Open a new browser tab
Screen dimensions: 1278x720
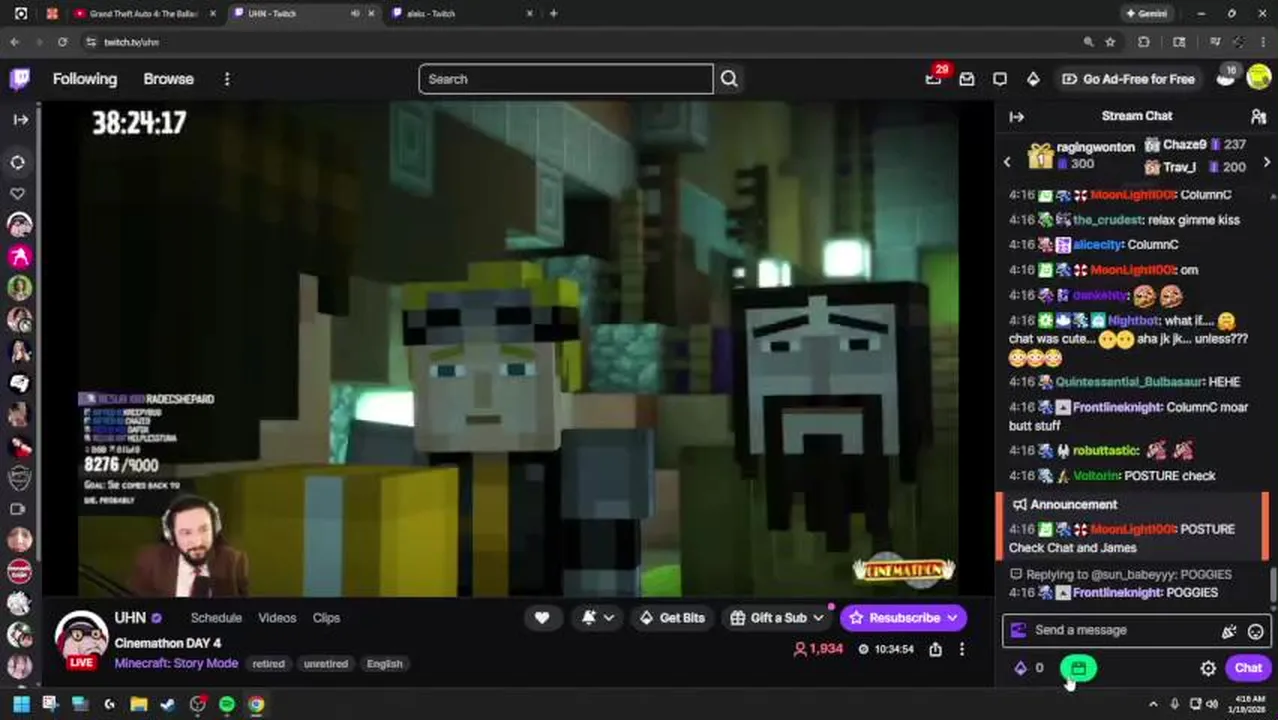coord(553,14)
